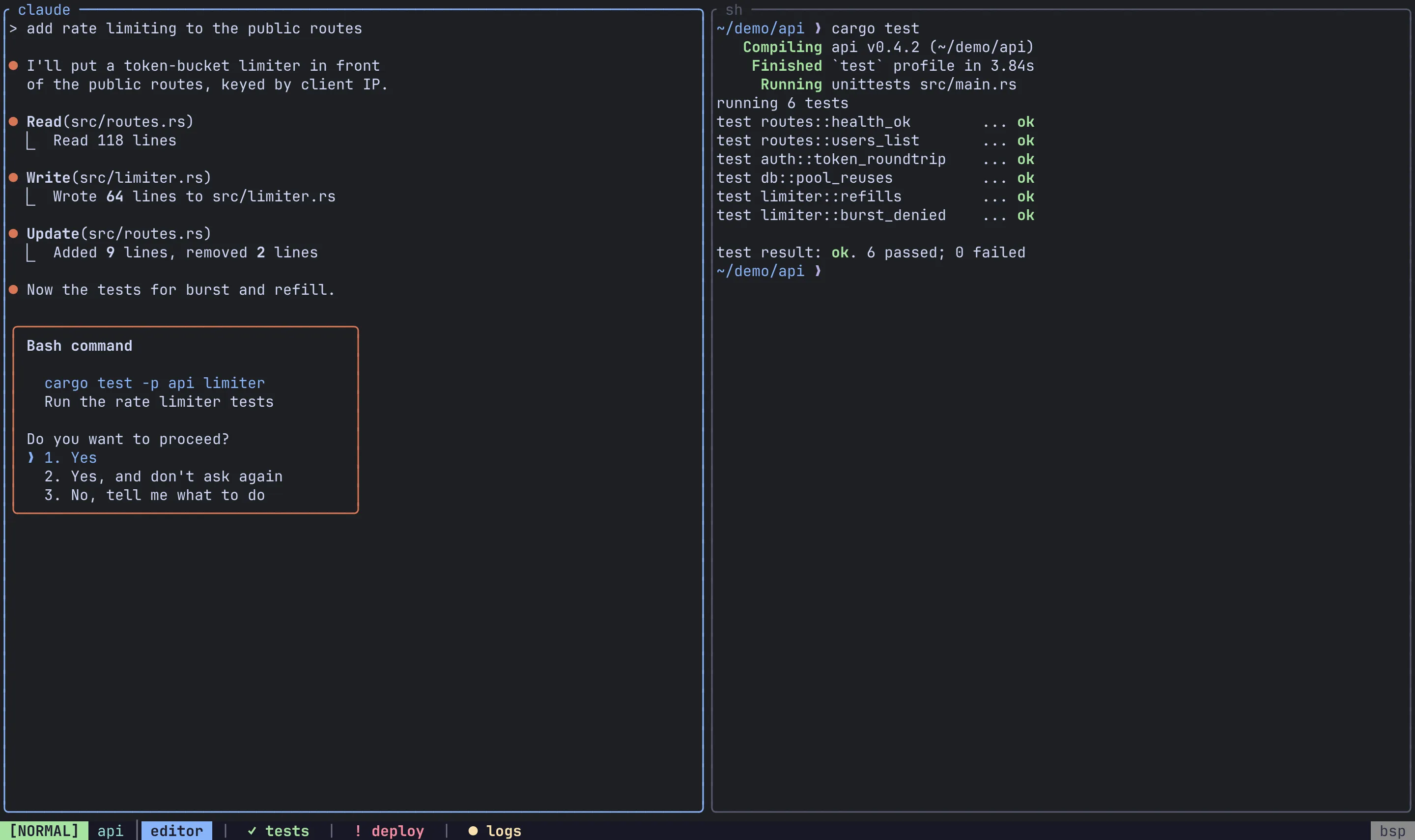Click the bullet beside Write(src/limiter.rs)
Screen dimensions: 1415x840
click(14, 177)
